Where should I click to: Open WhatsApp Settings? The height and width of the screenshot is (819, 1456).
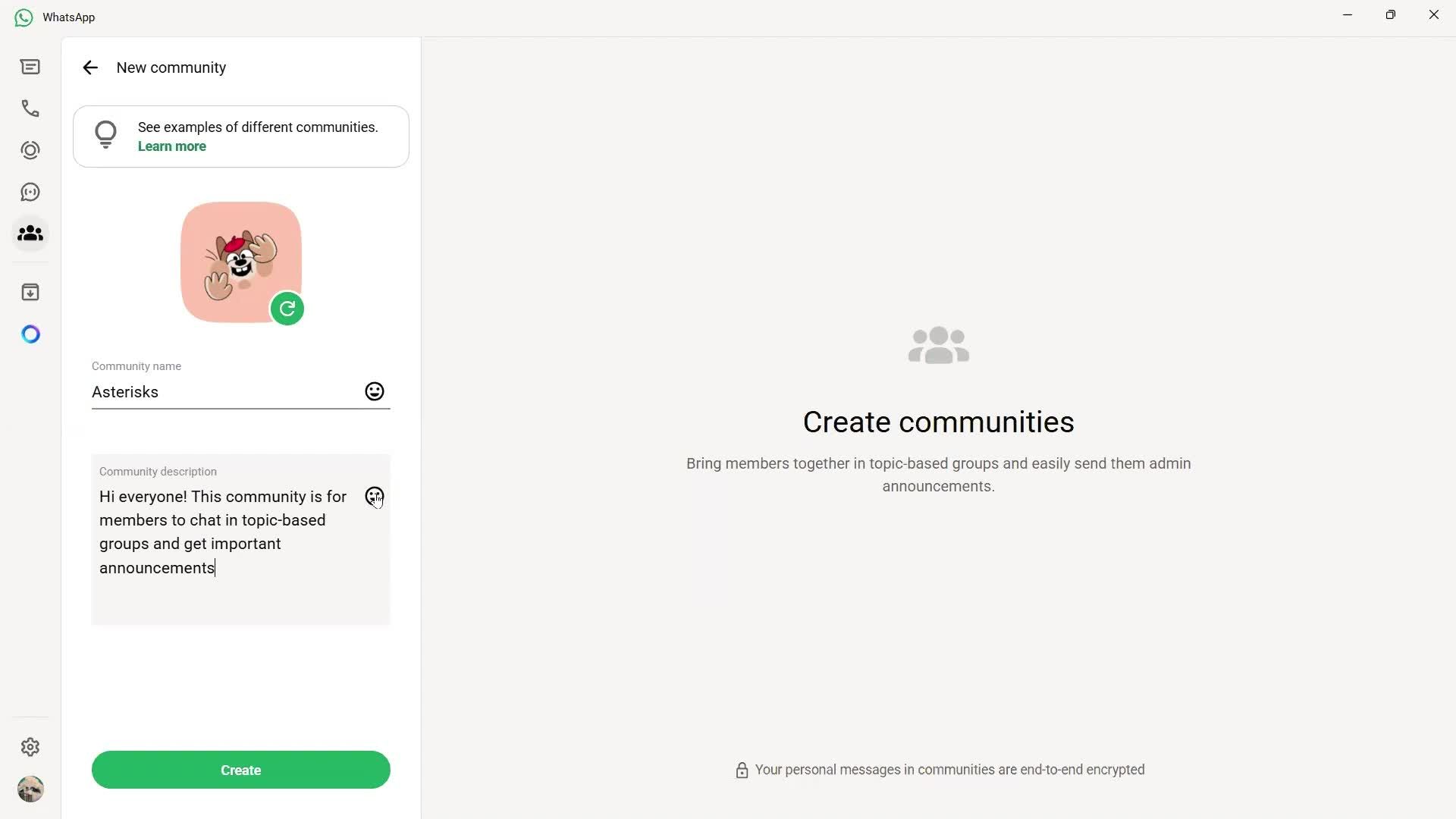coord(30,747)
